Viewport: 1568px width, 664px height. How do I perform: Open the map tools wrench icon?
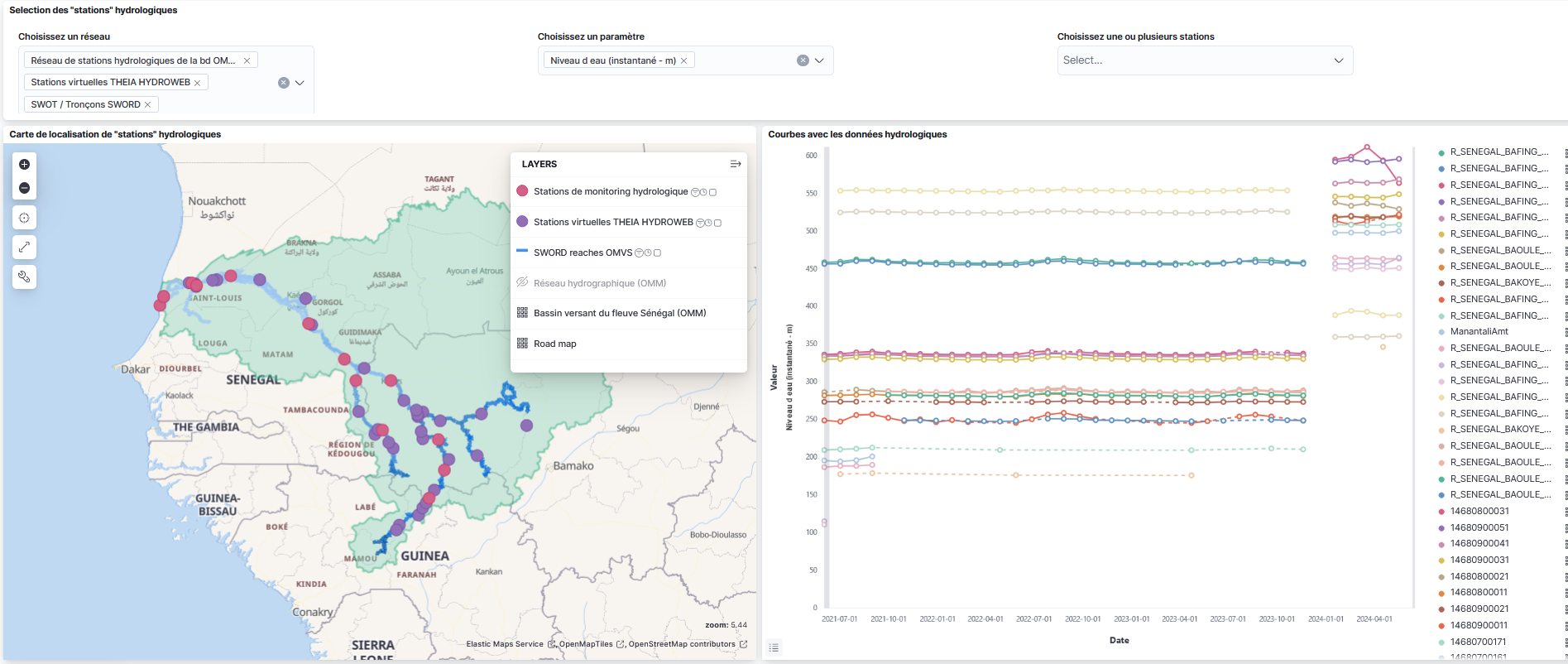(x=24, y=277)
